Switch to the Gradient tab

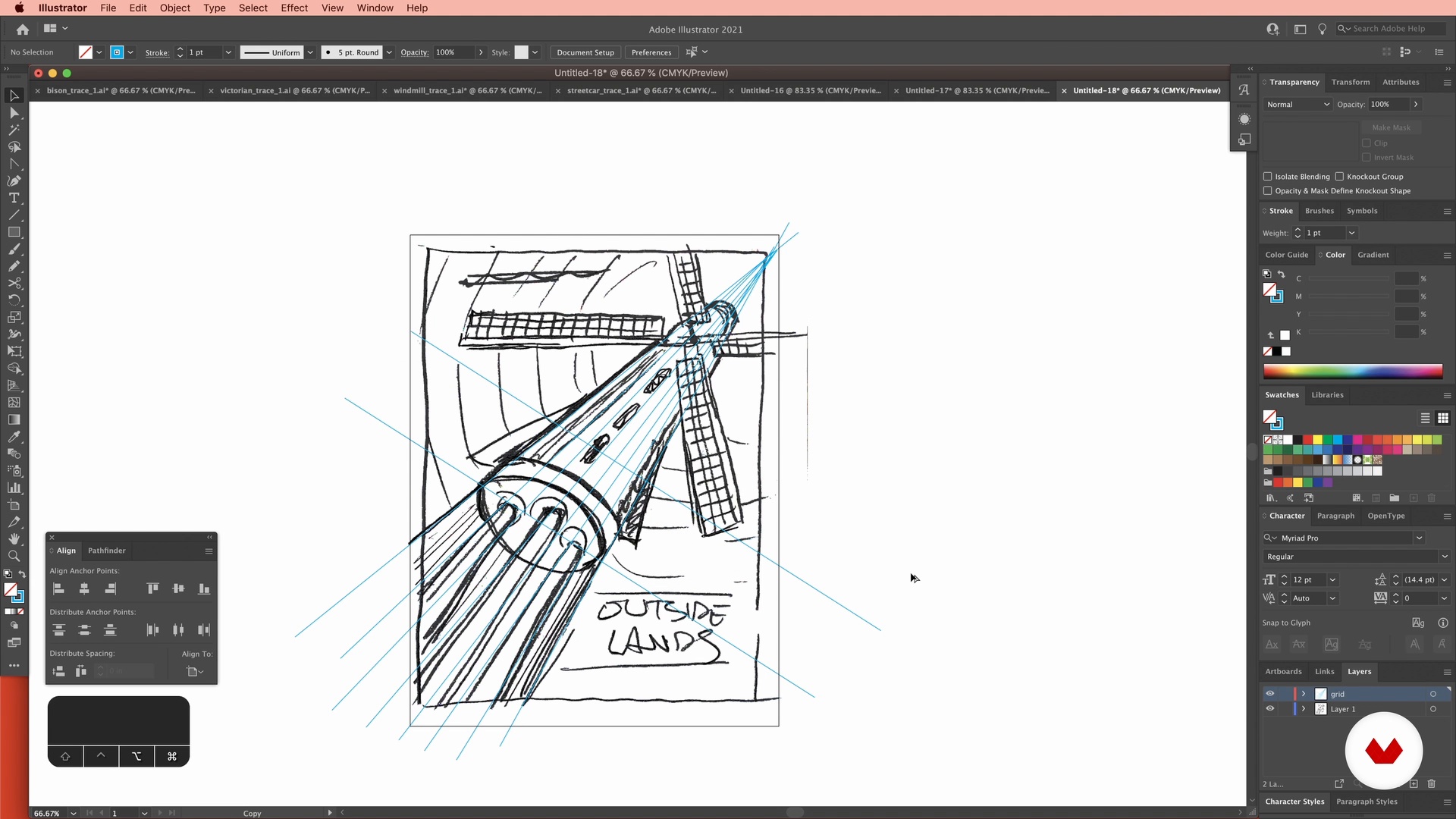[1373, 255]
